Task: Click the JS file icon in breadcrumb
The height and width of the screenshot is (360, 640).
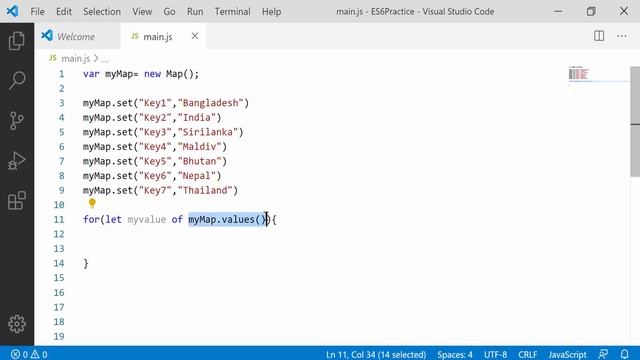Action: tap(53, 58)
